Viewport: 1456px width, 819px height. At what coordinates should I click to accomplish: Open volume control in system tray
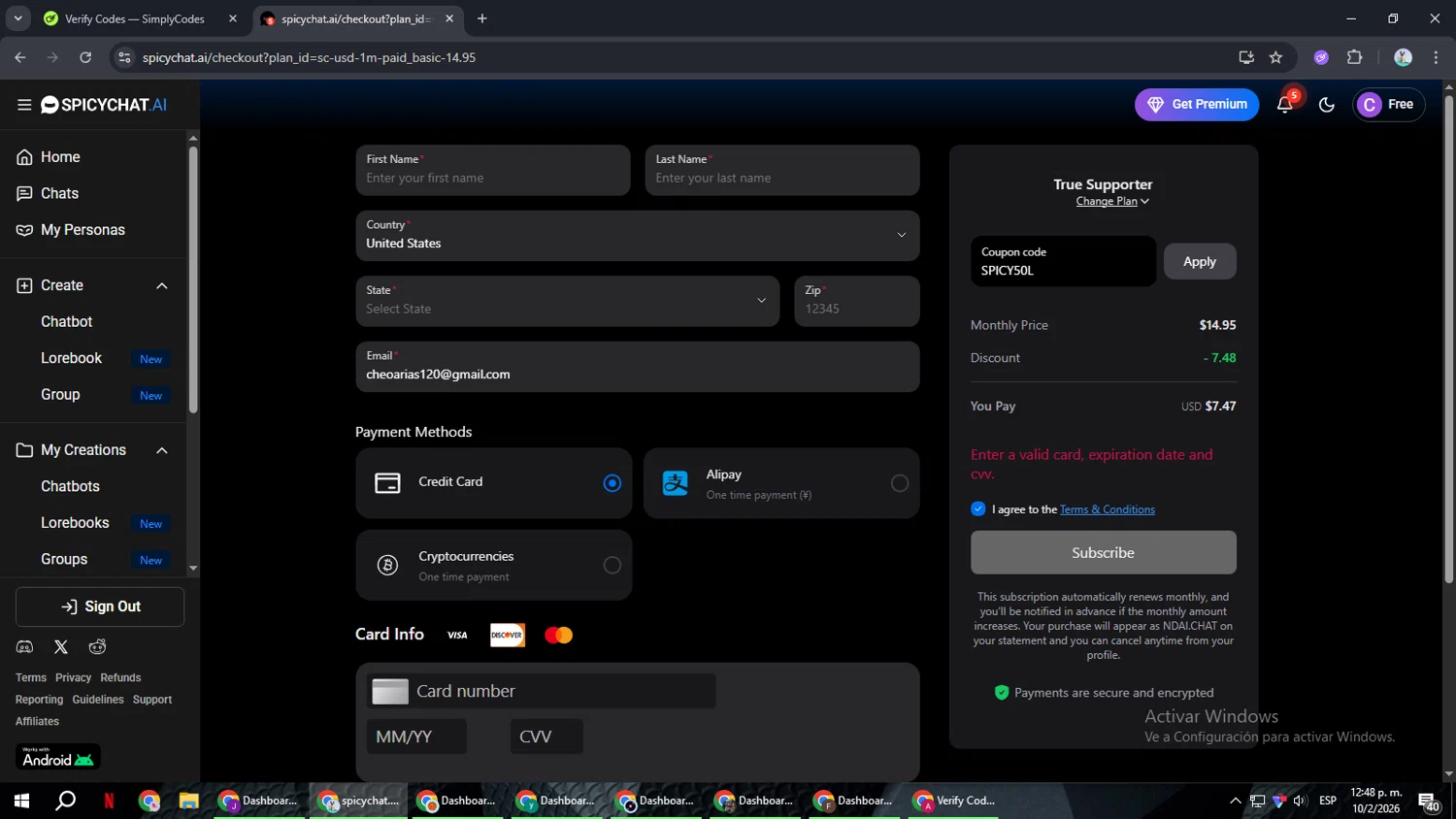(x=1300, y=801)
